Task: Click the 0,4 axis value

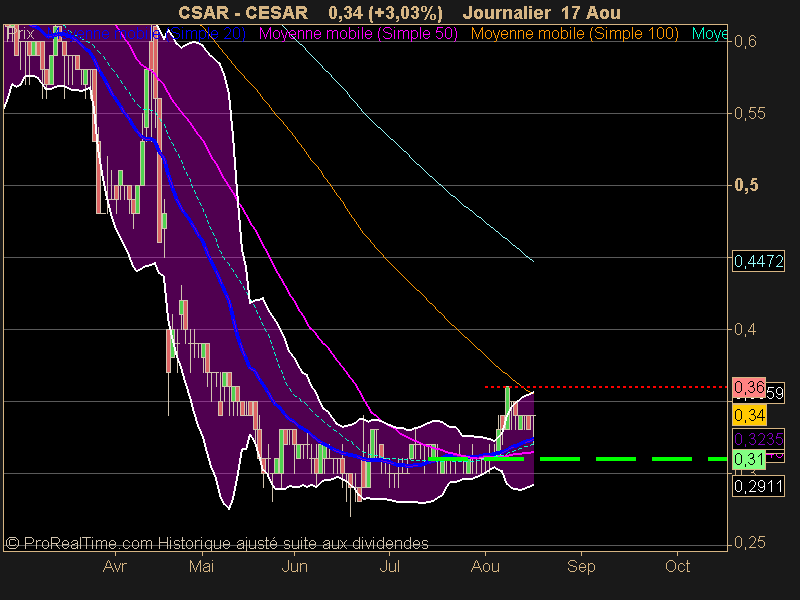Action: point(745,329)
